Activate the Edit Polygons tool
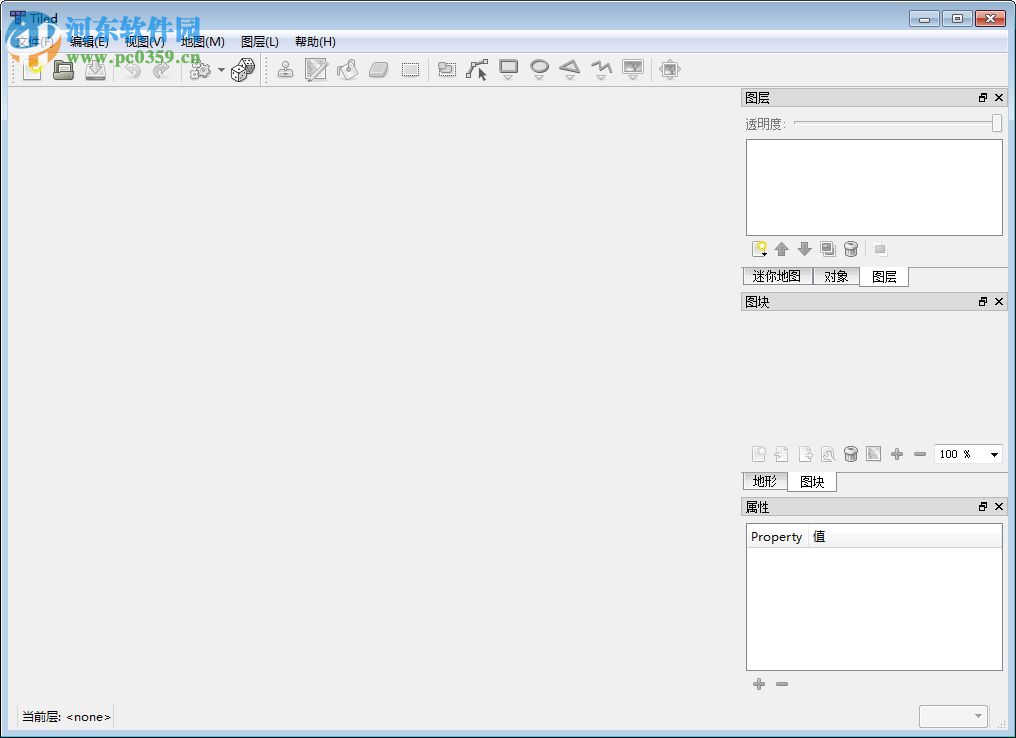This screenshot has height=738, width=1016. (477, 70)
